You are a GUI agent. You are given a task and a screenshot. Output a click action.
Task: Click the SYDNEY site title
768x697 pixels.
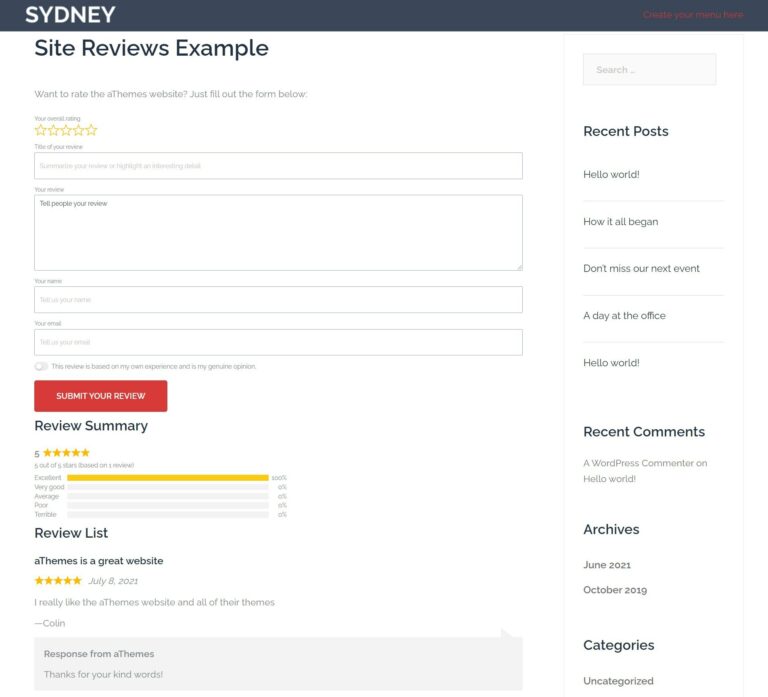tap(70, 15)
